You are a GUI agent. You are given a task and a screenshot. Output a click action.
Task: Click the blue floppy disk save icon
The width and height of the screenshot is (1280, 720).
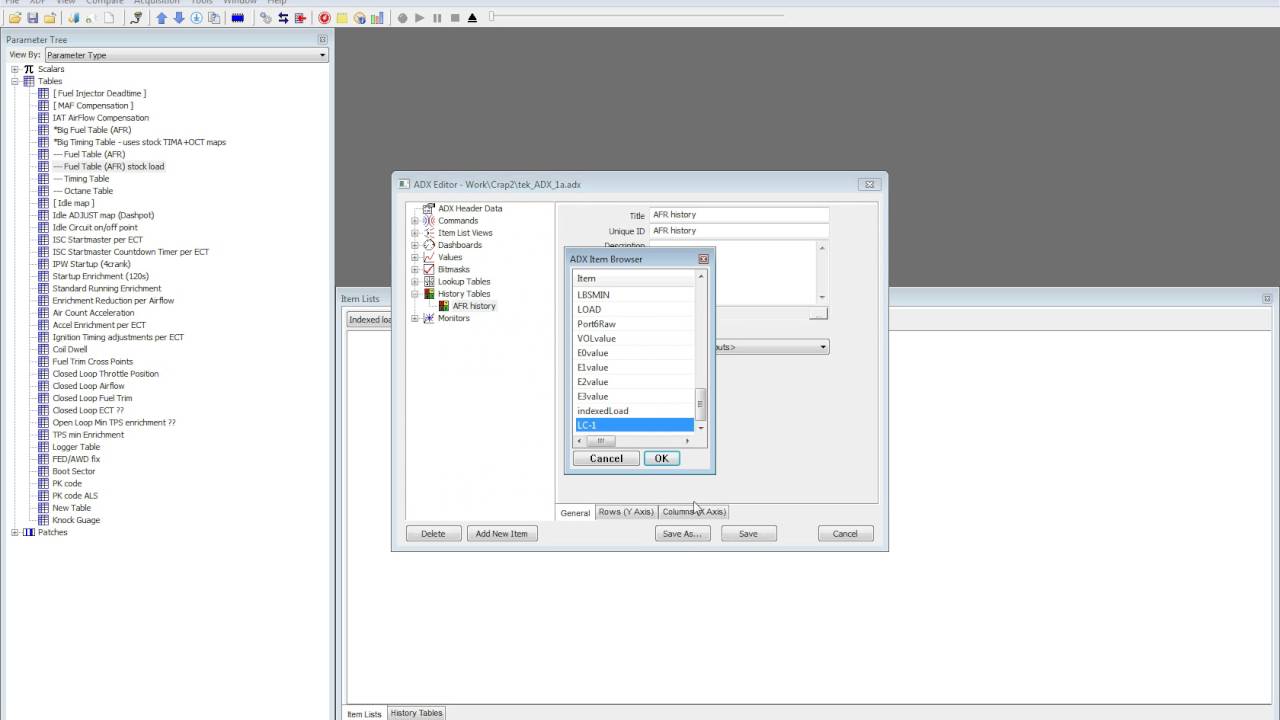coord(32,18)
